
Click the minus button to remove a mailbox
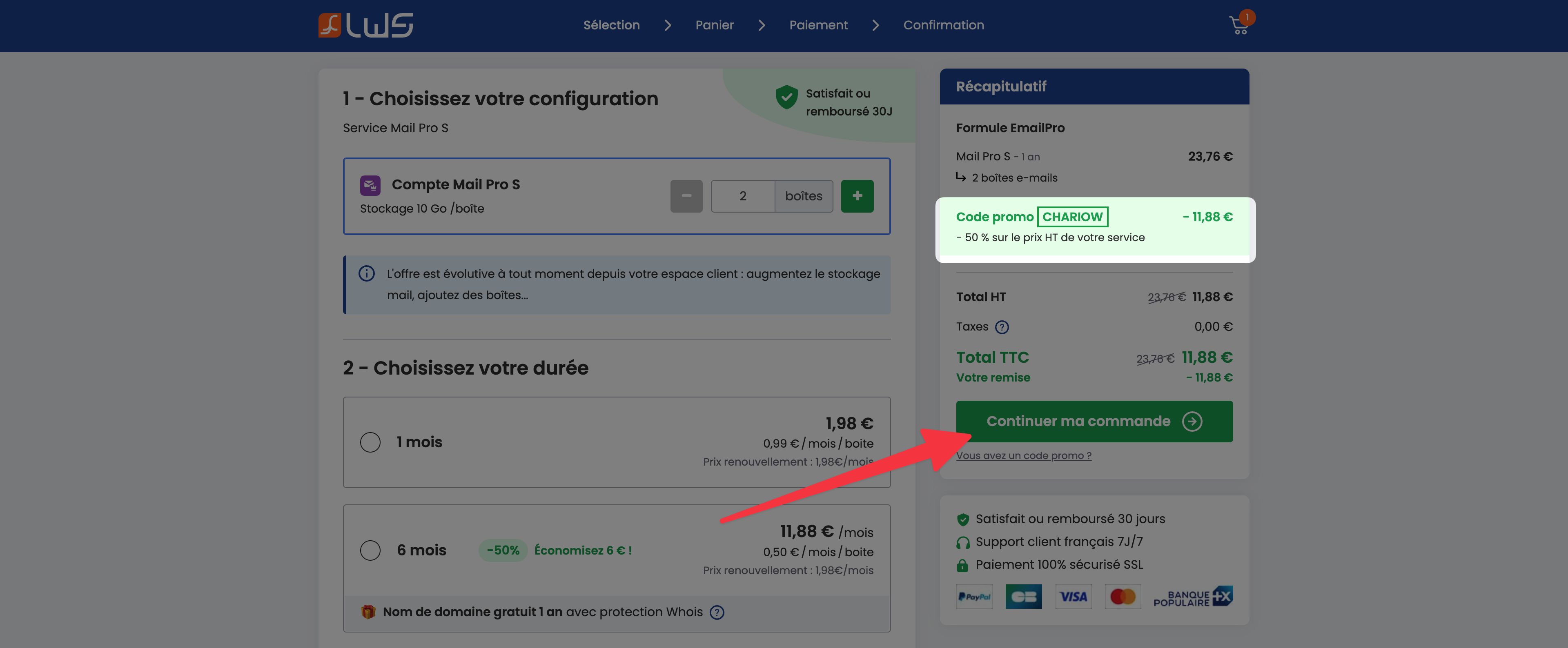[686, 196]
